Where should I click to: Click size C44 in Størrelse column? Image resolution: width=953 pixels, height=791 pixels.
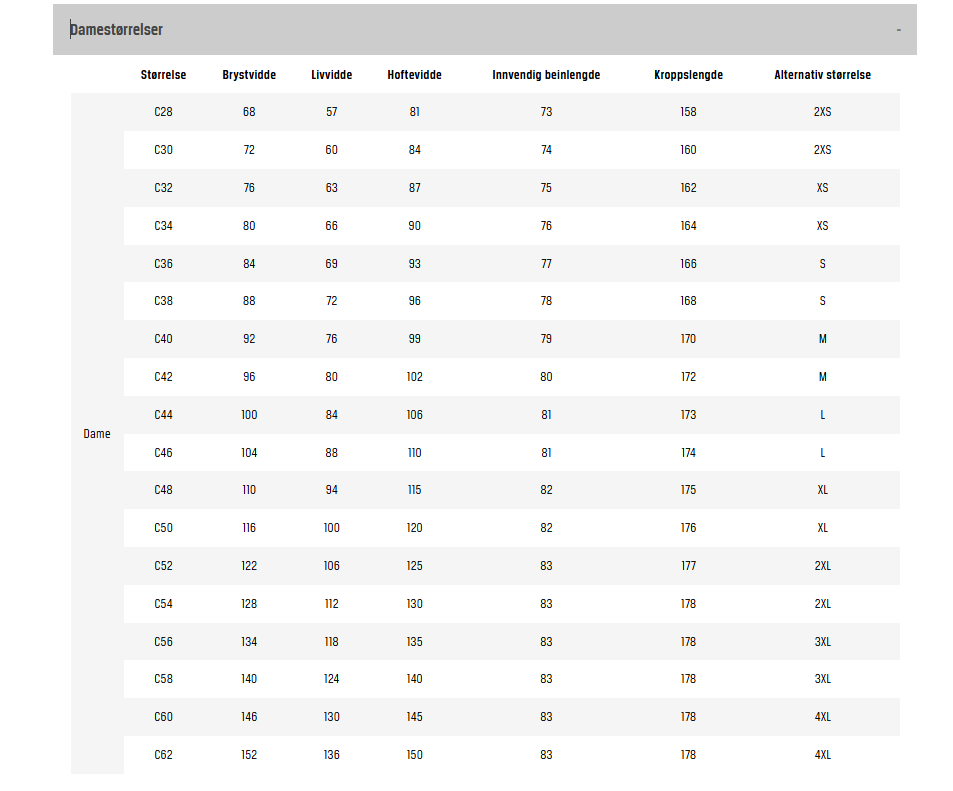(x=163, y=415)
